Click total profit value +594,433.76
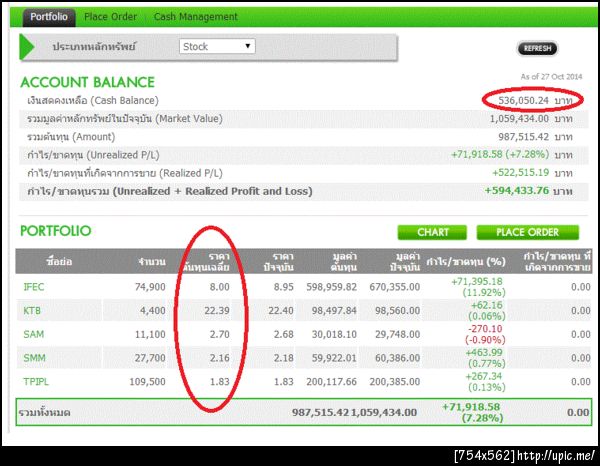The width and height of the screenshot is (600, 466). pyautogui.click(x=517, y=191)
